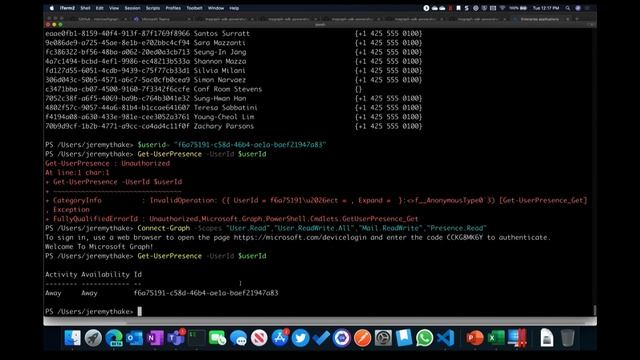Open the Parallels Windows dock icon
This screenshot has width=640, height=360.
[x=517, y=338]
